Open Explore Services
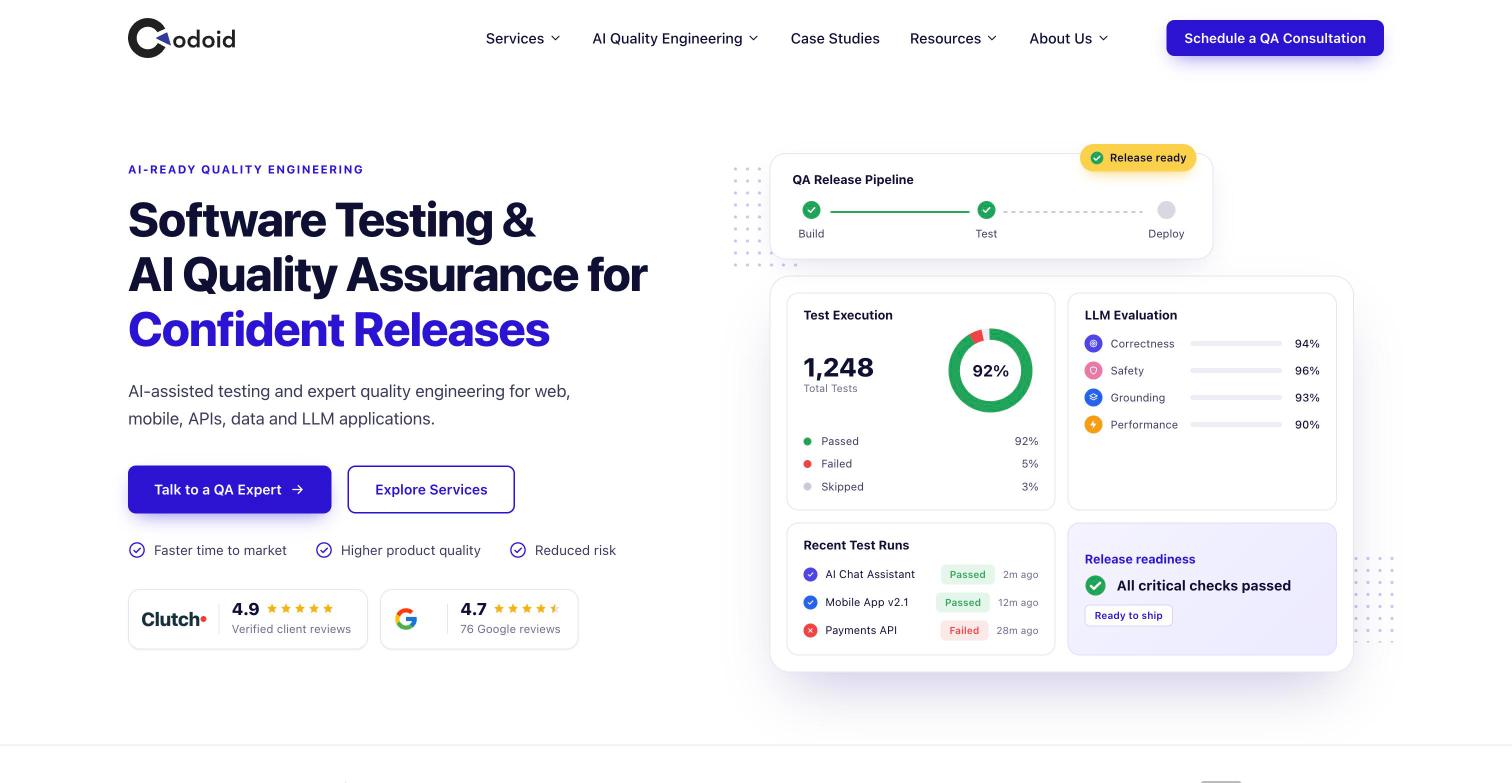Image resolution: width=1512 pixels, height=783 pixels. [x=431, y=489]
